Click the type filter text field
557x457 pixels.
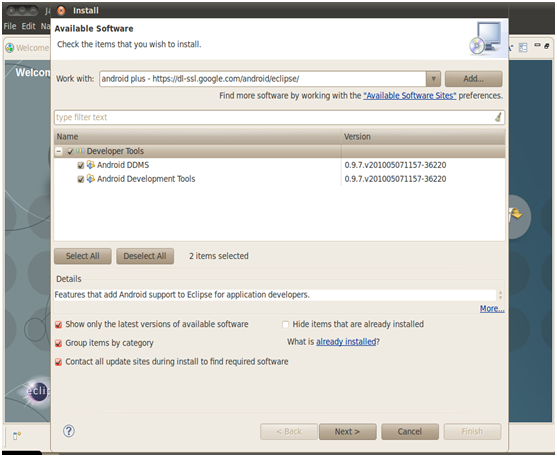click(274, 117)
